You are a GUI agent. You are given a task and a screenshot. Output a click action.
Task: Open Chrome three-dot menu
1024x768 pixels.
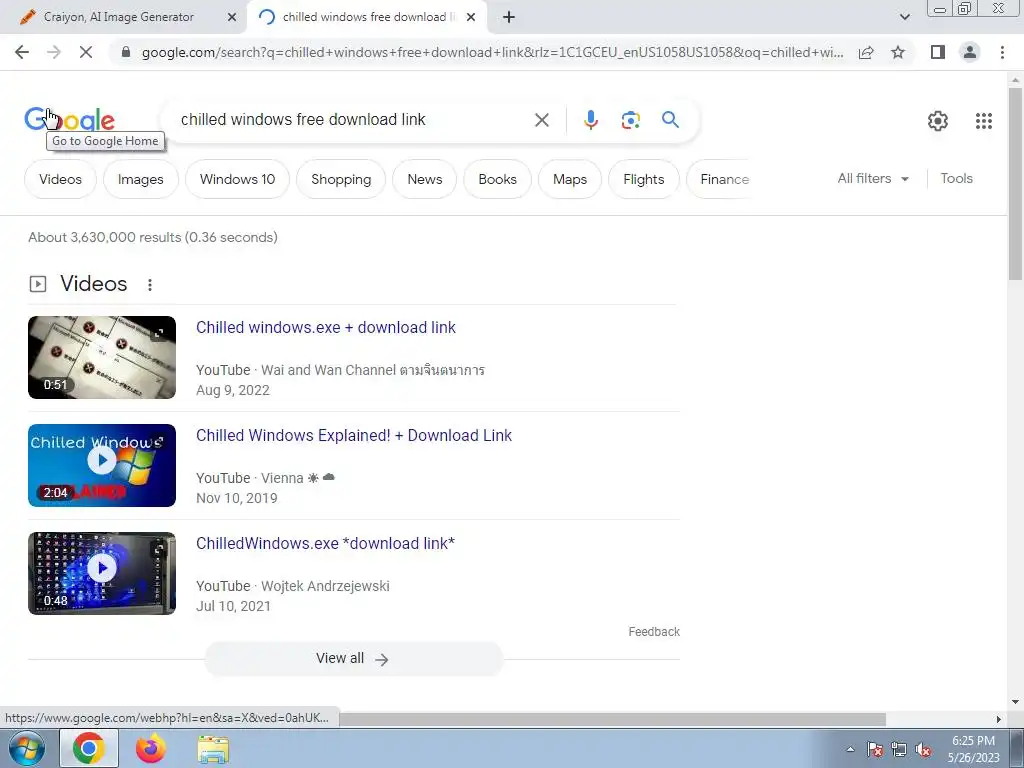click(1002, 52)
